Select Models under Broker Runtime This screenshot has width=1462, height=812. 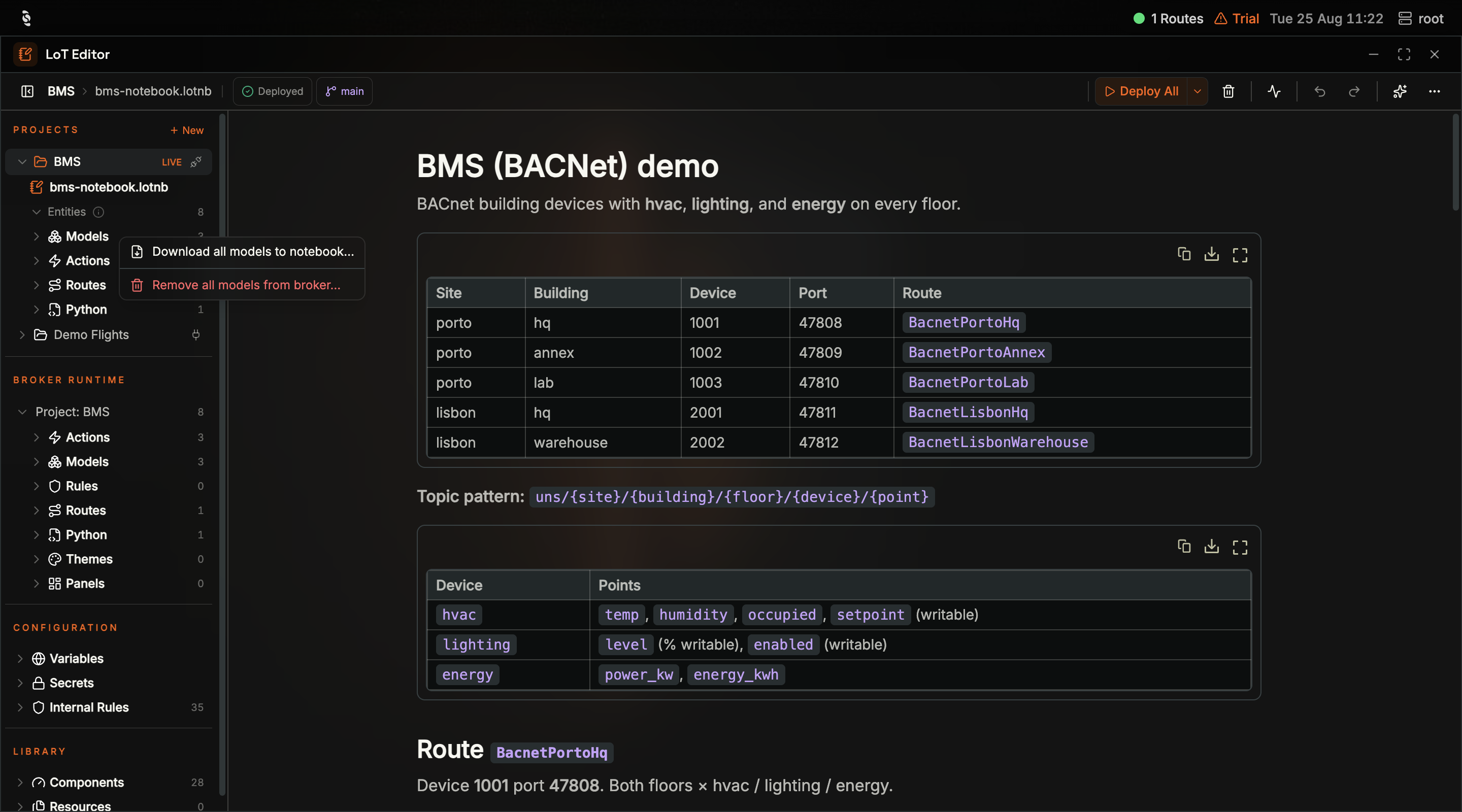[87, 462]
